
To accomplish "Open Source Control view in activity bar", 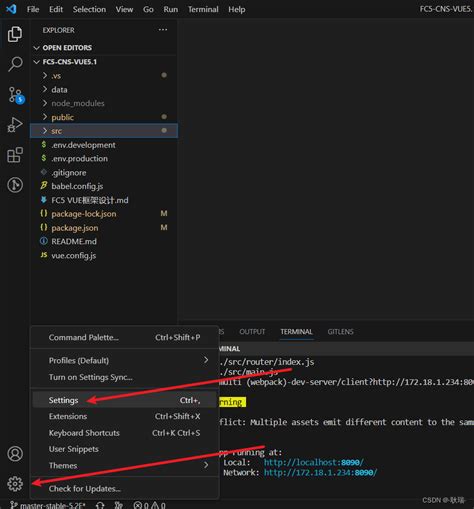I will [16, 95].
